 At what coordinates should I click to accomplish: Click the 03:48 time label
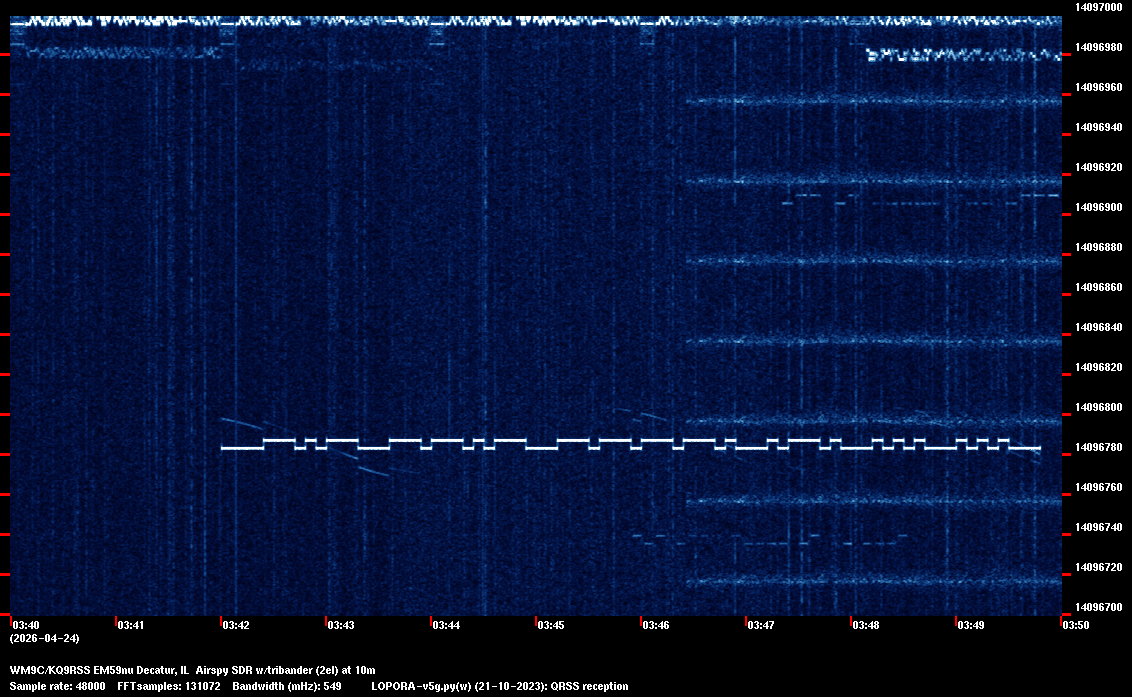(x=866, y=626)
